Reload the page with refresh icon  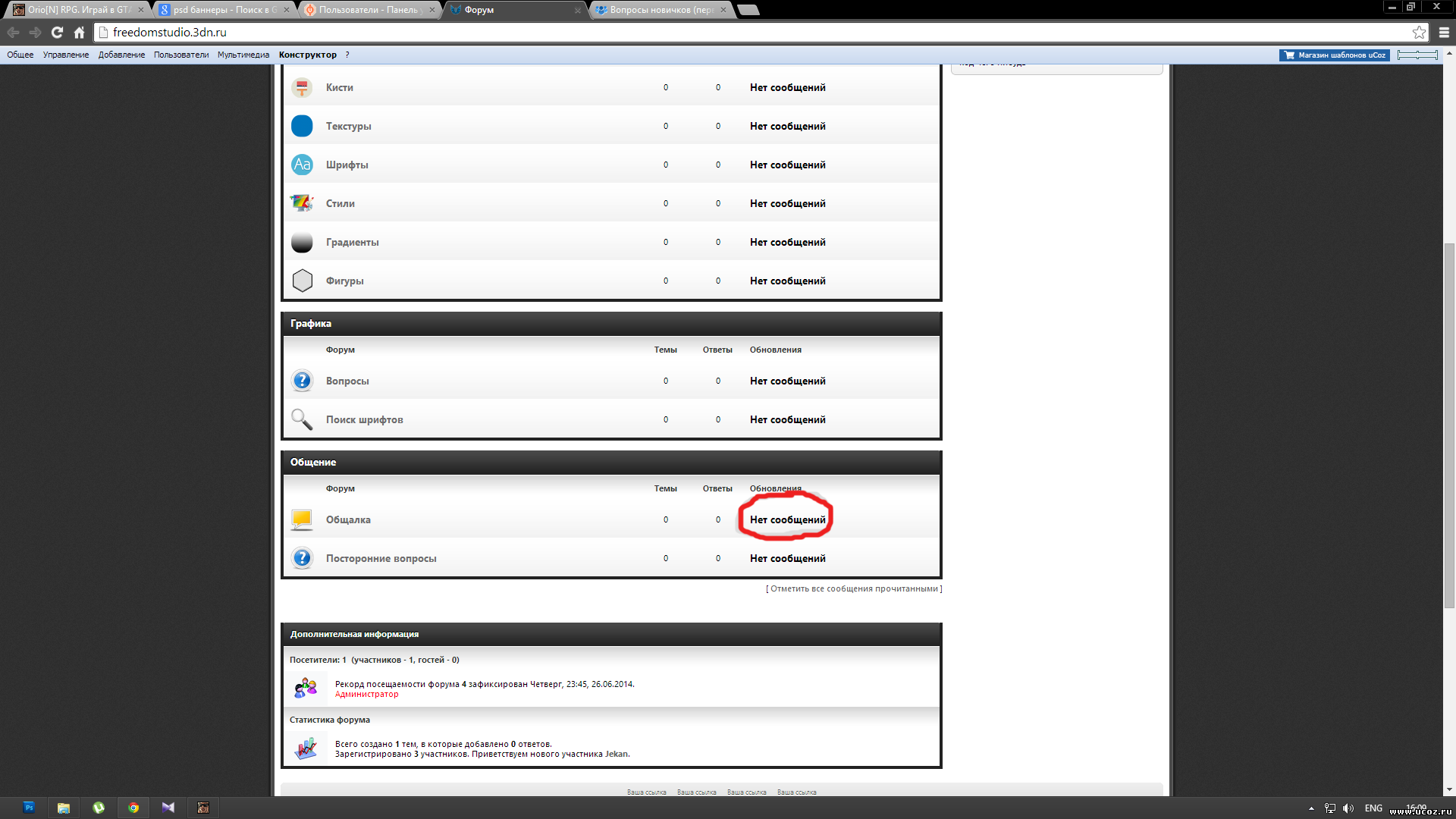[57, 33]
